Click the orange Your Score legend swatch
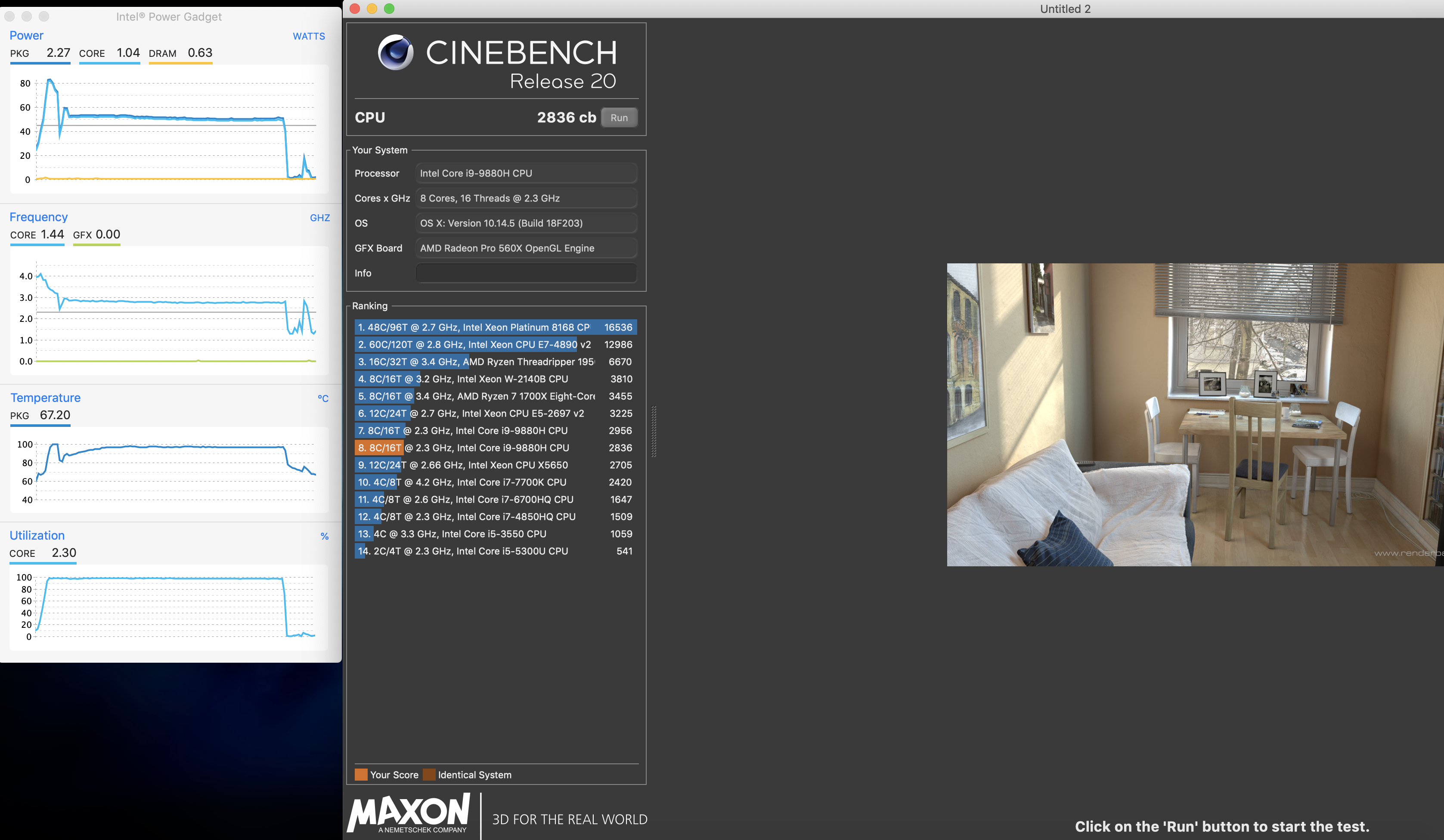Viewport: 1444px width, 840px height. (361, 775)
